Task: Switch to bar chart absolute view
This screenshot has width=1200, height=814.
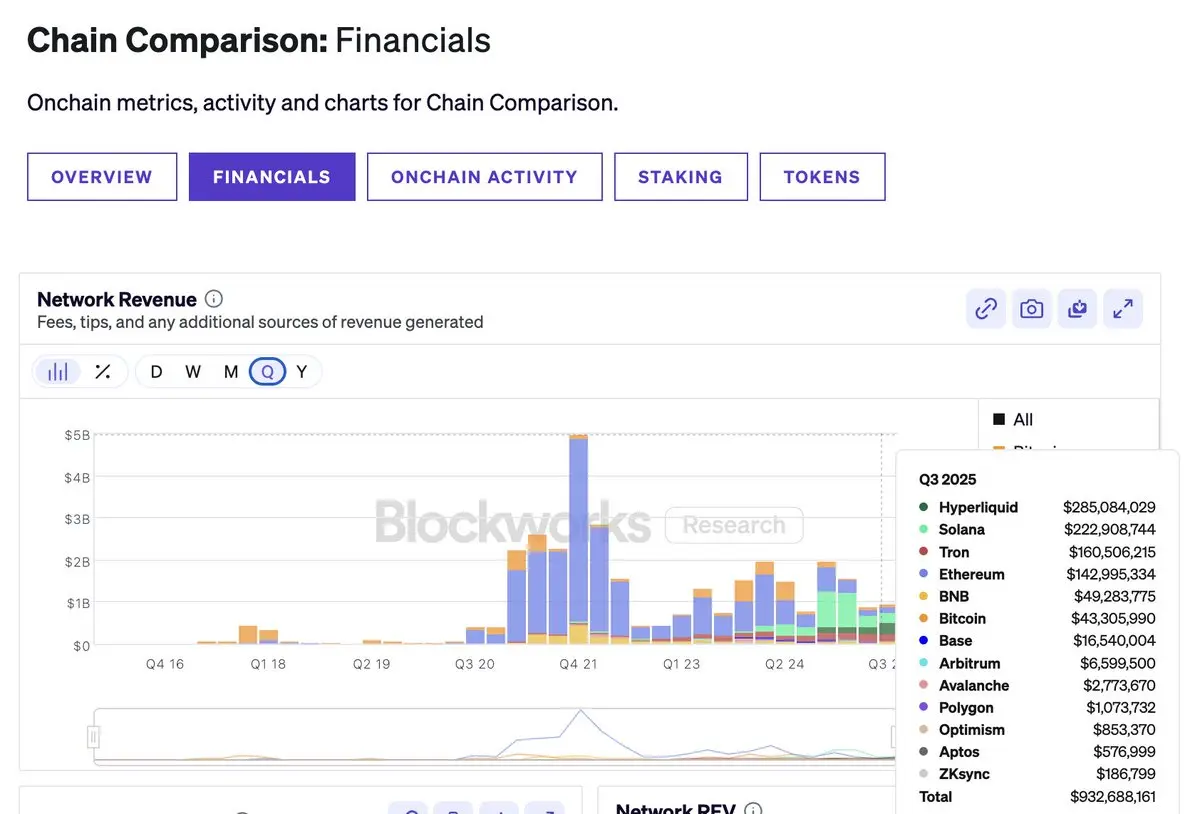Action: [x=58, y=372]
